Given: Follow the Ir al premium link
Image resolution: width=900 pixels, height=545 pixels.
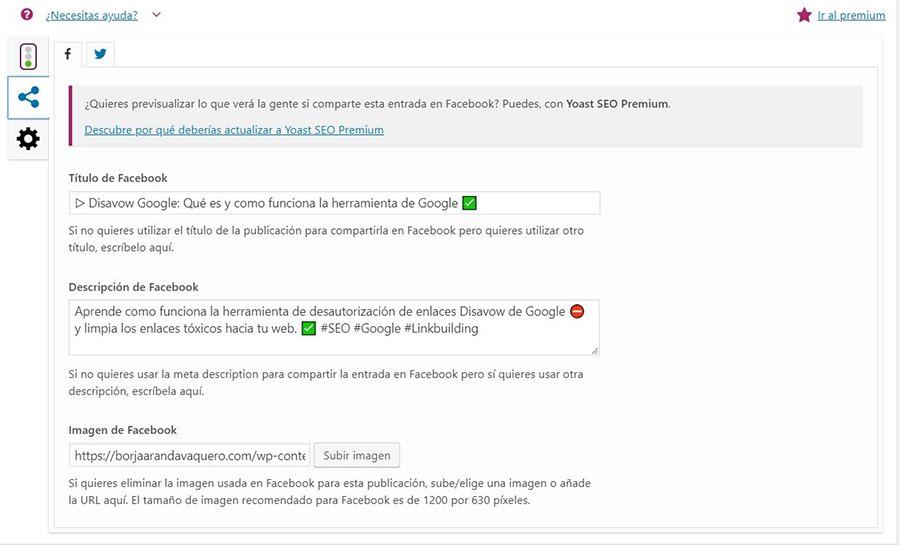Looking at the screenshot, I should 851,15.
